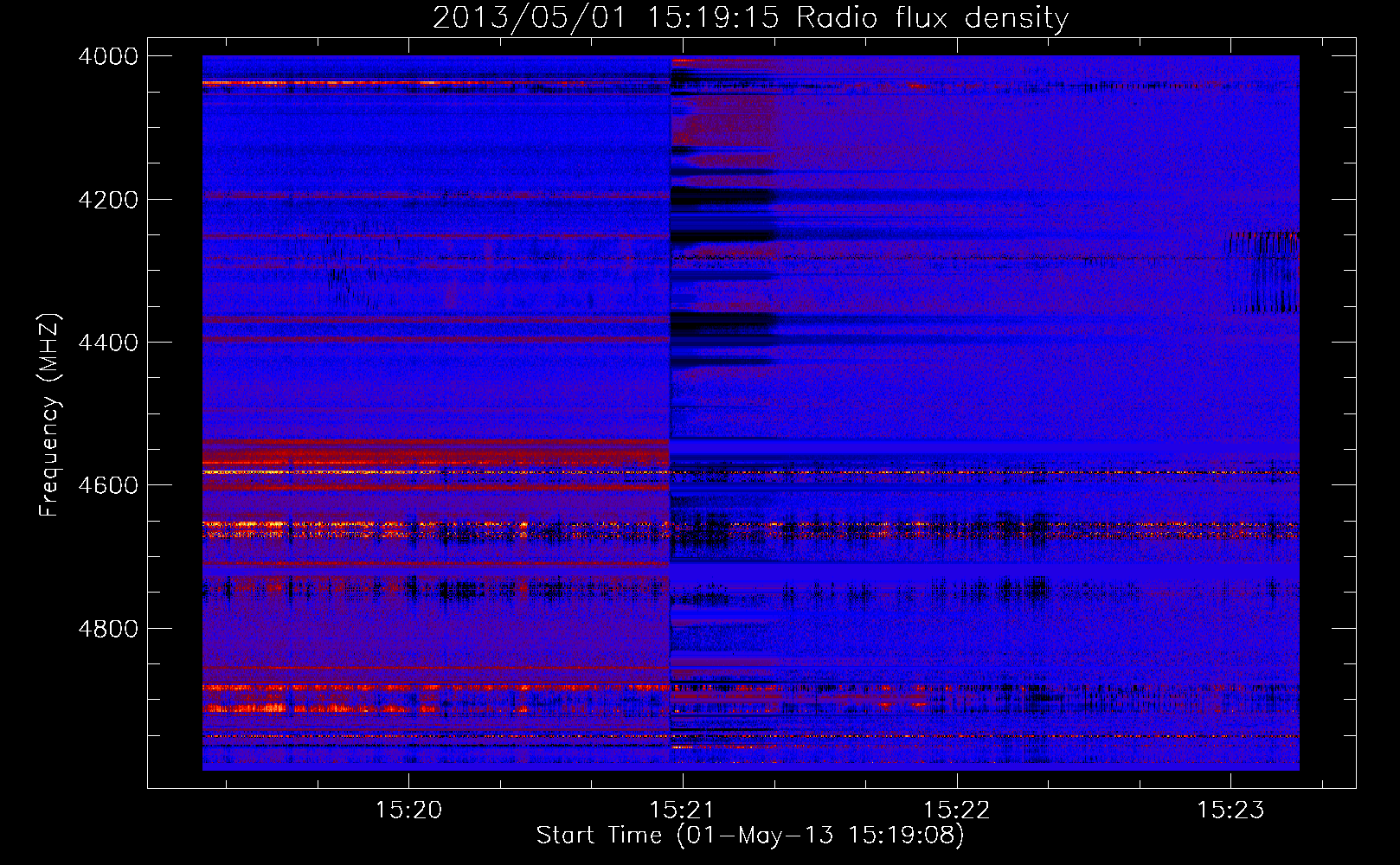Select the 4600 frequency axis label

108,485
